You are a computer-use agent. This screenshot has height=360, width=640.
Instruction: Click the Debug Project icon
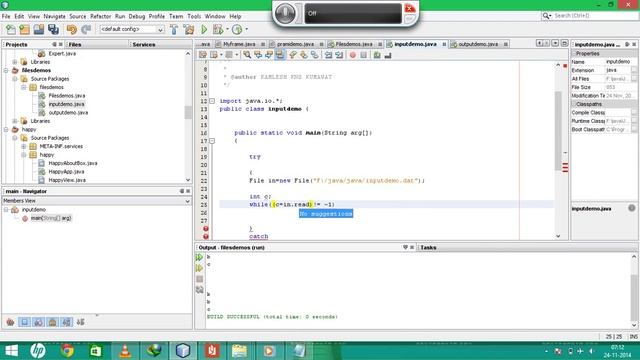coord(218,29)
